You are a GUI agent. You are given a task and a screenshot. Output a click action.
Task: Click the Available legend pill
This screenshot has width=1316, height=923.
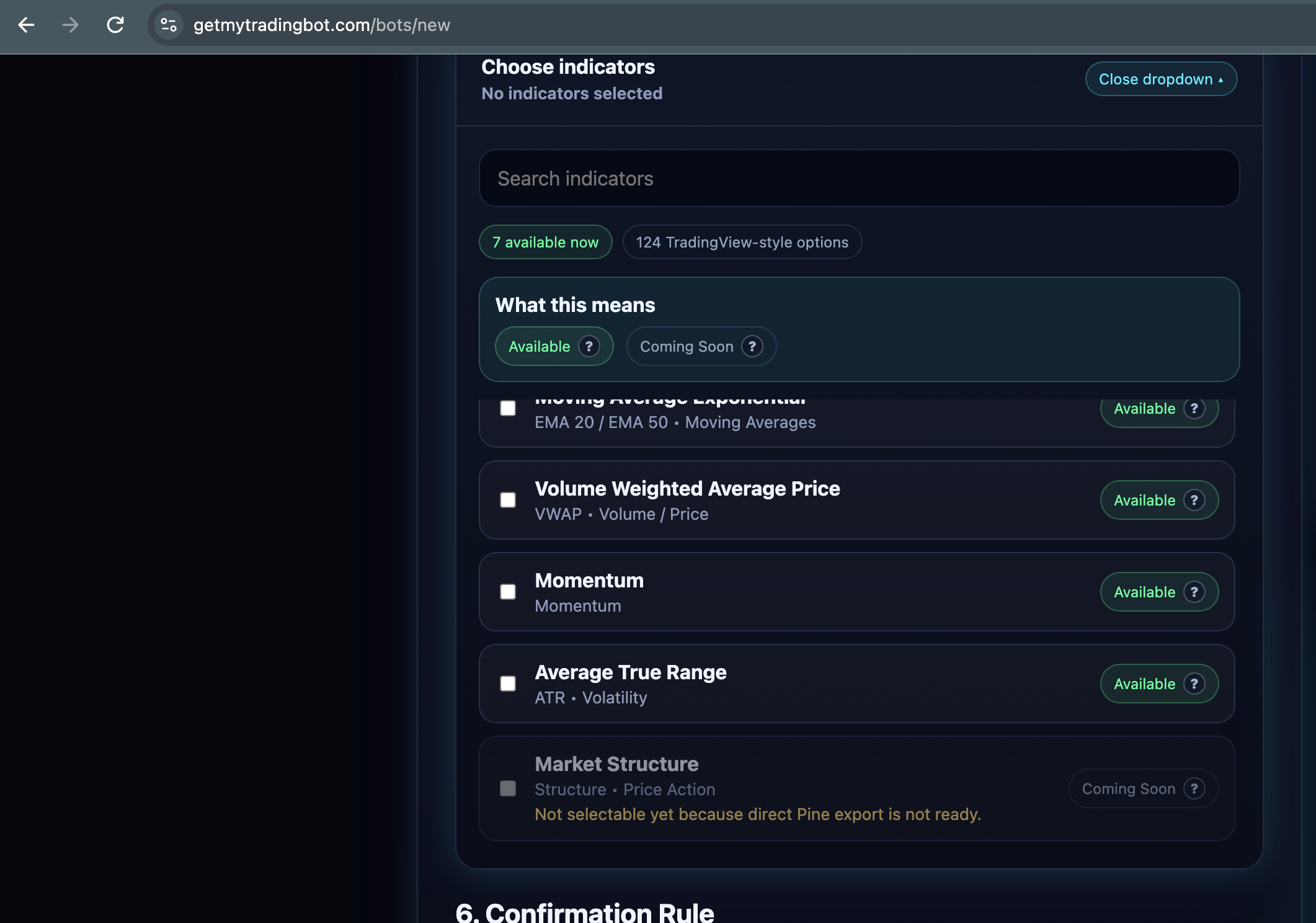[x=554, y=346]
